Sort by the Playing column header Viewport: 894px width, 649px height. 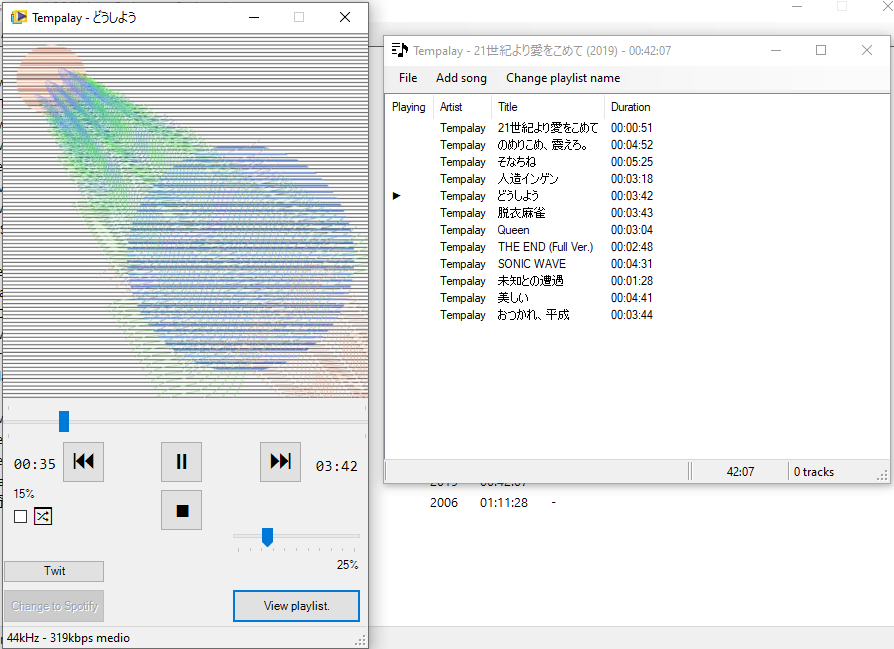409,107
